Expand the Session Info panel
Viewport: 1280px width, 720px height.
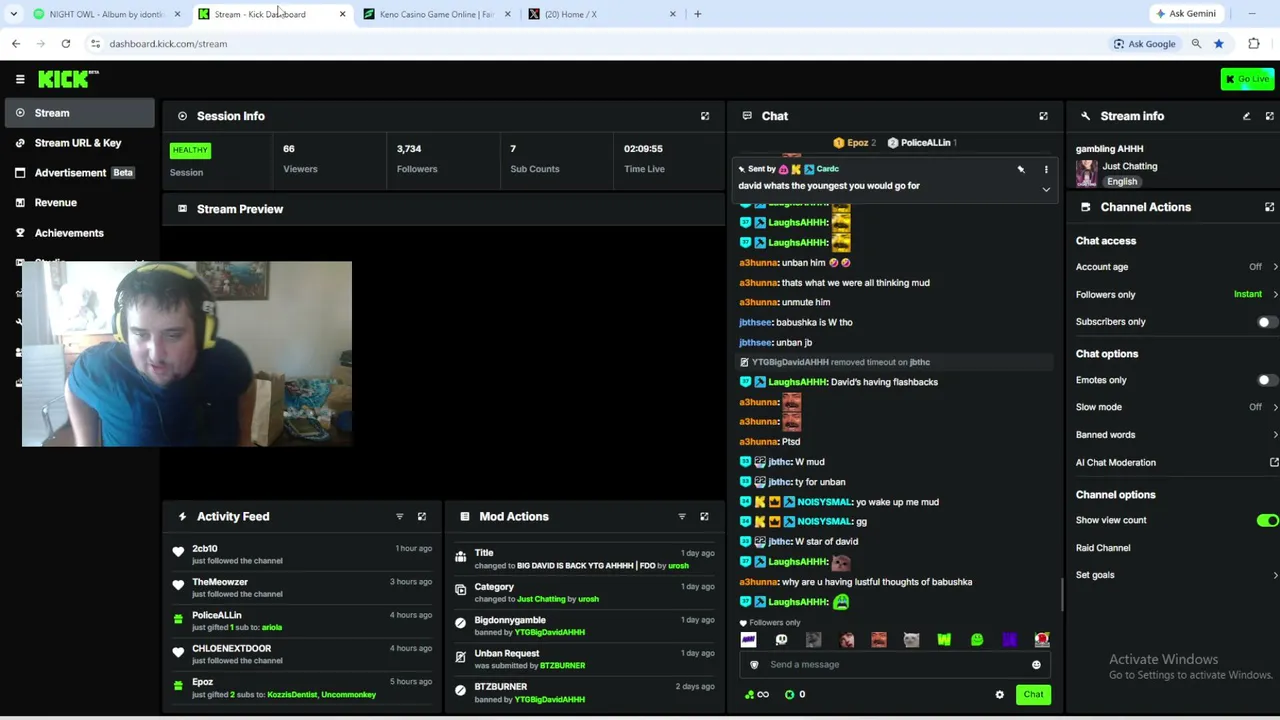tap(705, 116)
